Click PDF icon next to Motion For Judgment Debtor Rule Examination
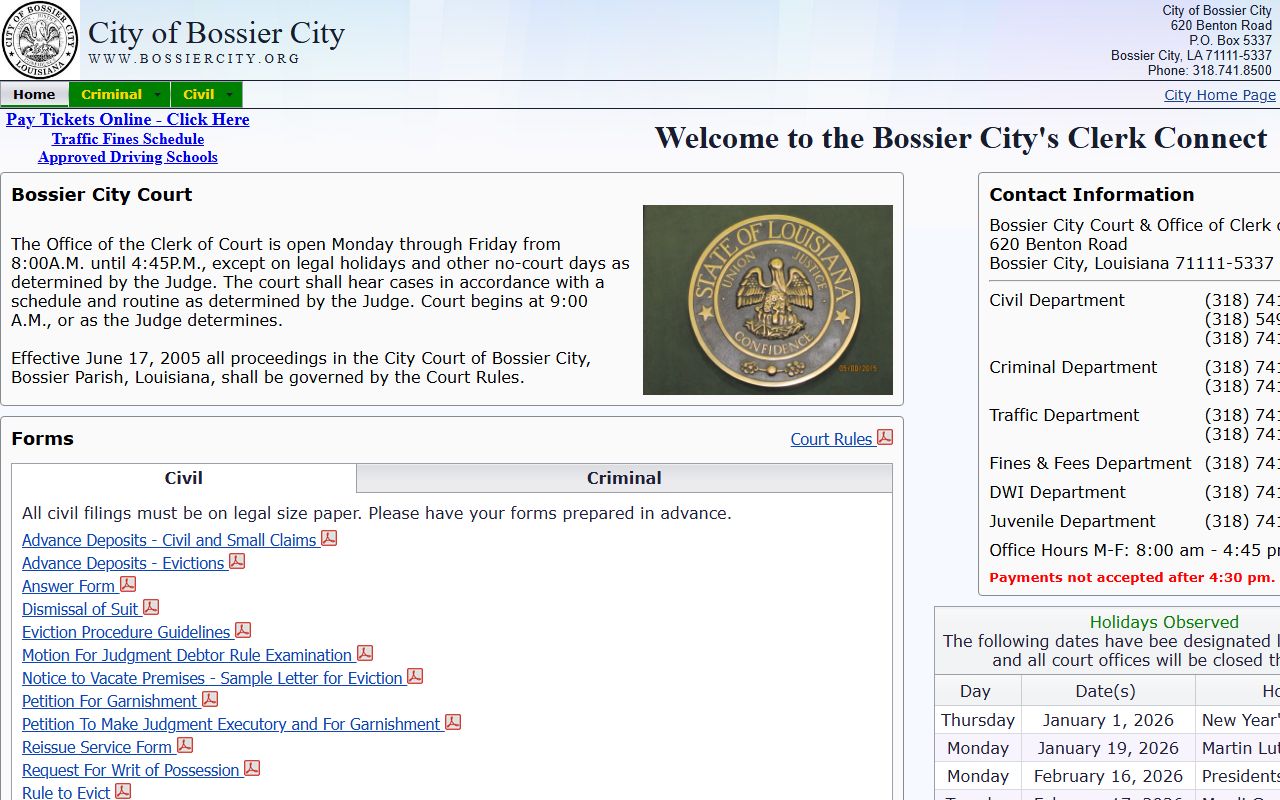This screenshot has width=1280, height=800. point(365,653)
